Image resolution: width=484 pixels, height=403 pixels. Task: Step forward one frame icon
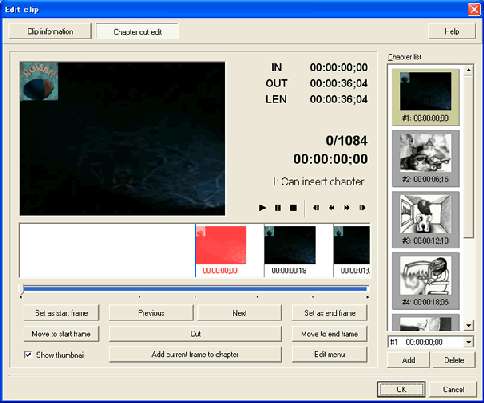click(347, 208)
